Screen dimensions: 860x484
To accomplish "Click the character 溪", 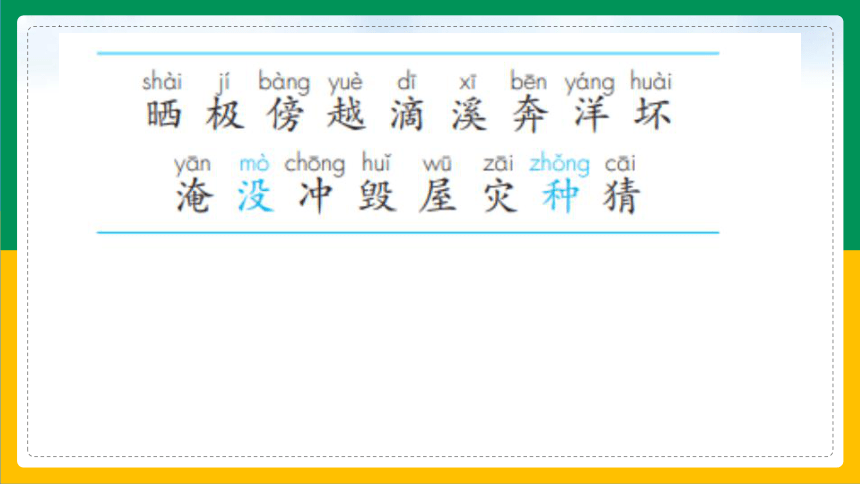I will click(x=469, y=115).
